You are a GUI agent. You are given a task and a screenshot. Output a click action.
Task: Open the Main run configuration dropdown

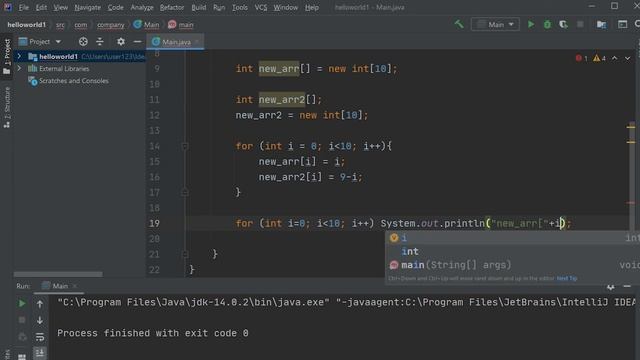tap(495, 24)
